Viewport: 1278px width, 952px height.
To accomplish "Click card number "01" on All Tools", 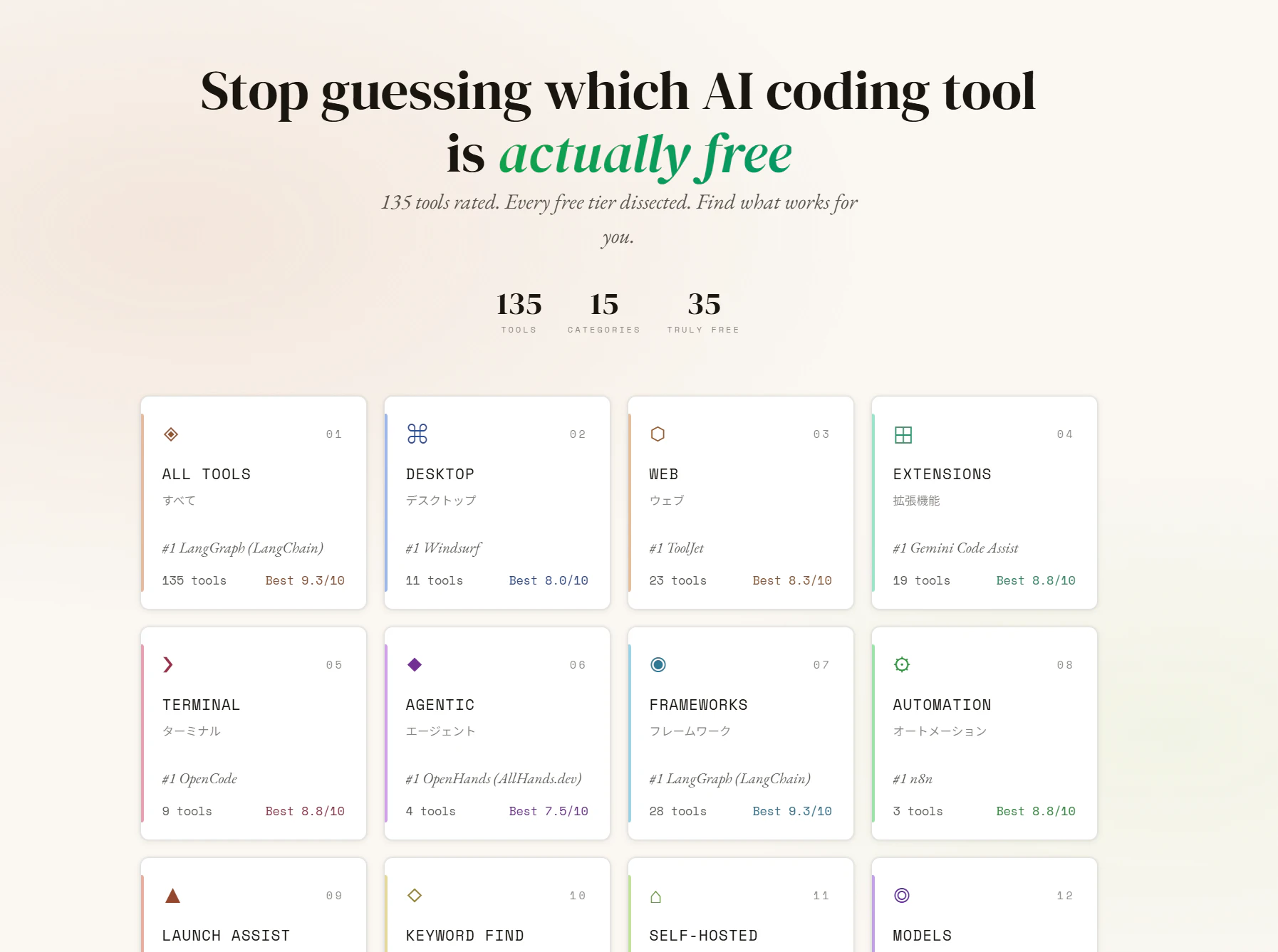I will pos(334,434).
